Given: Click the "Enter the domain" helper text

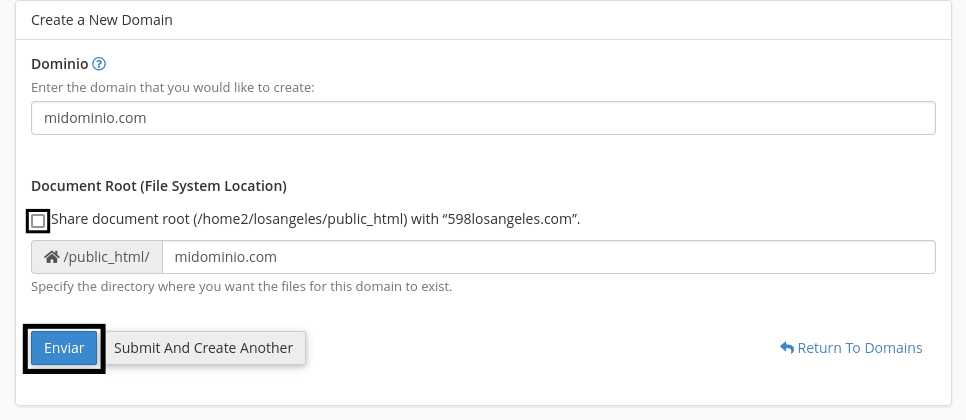Looking at the screenshot, I should [173, 88].
